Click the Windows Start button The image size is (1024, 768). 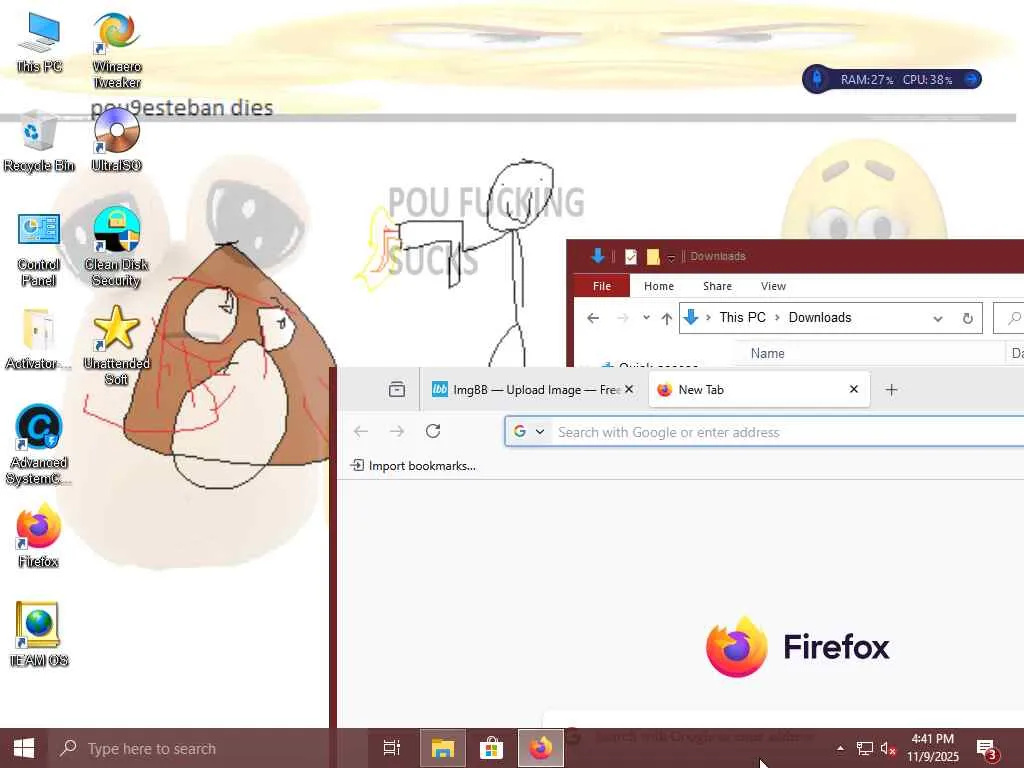coord(24,748)
